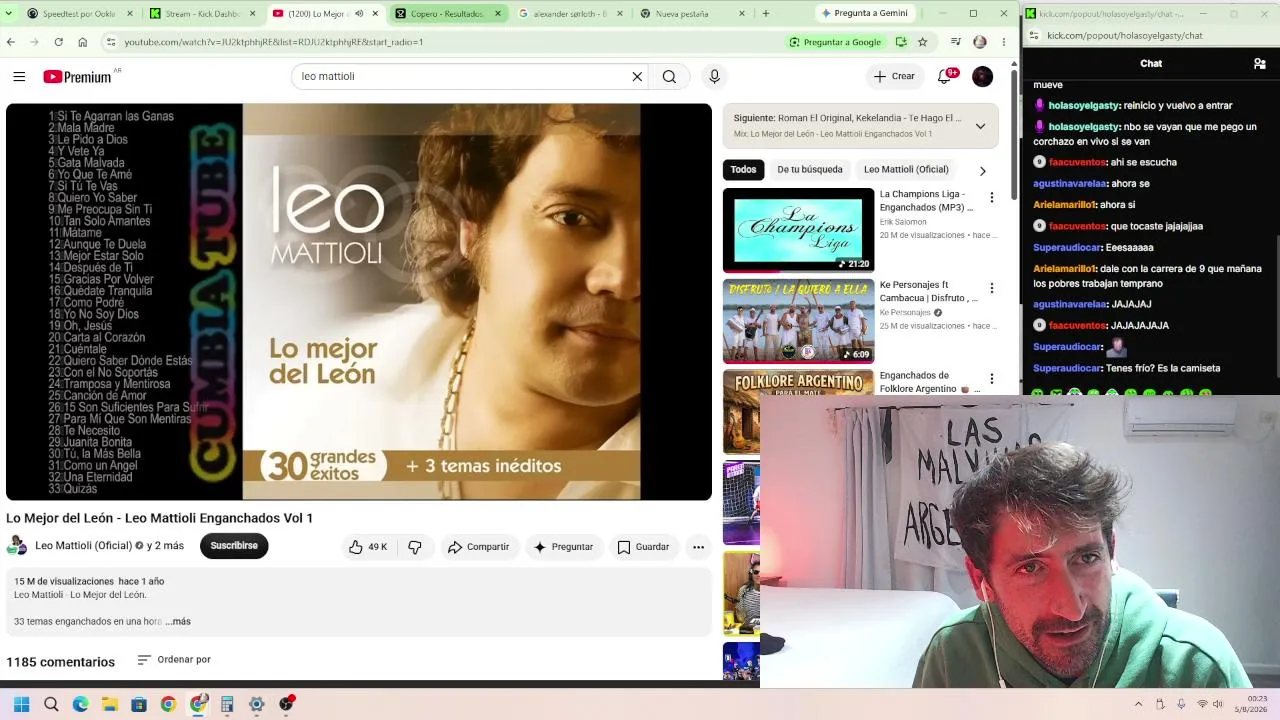
Task: Expand description with '...más'
Action: 178,621
